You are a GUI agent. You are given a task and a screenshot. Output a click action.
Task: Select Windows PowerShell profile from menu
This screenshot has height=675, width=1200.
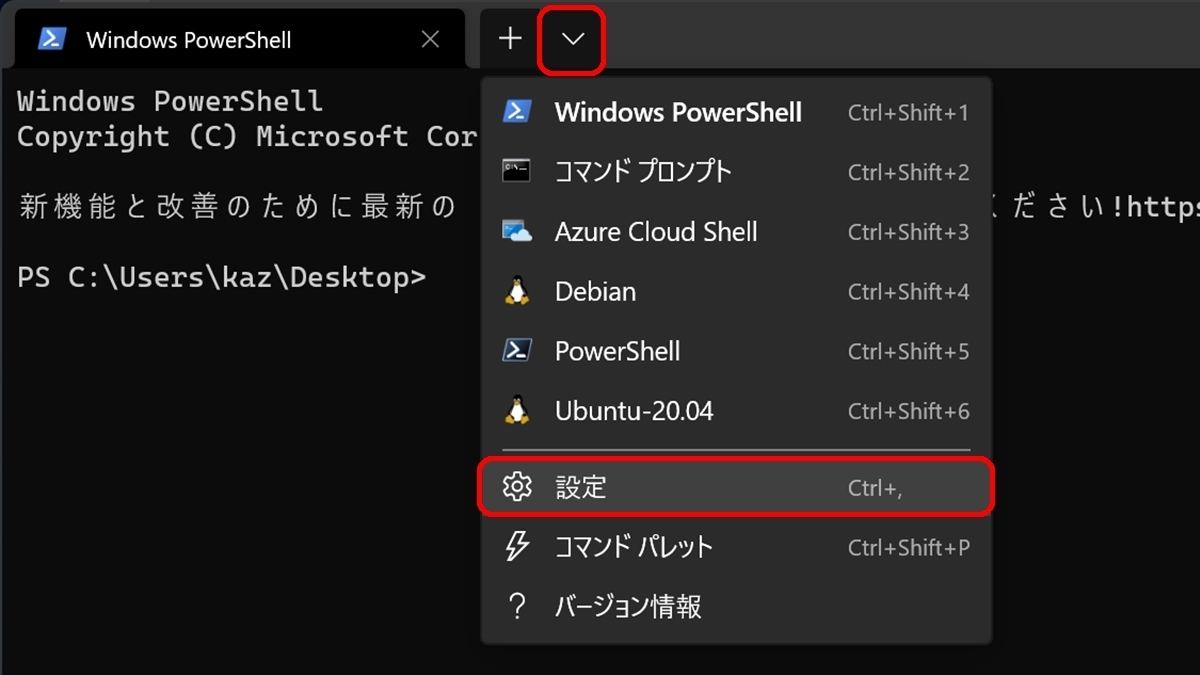[736, 112]
